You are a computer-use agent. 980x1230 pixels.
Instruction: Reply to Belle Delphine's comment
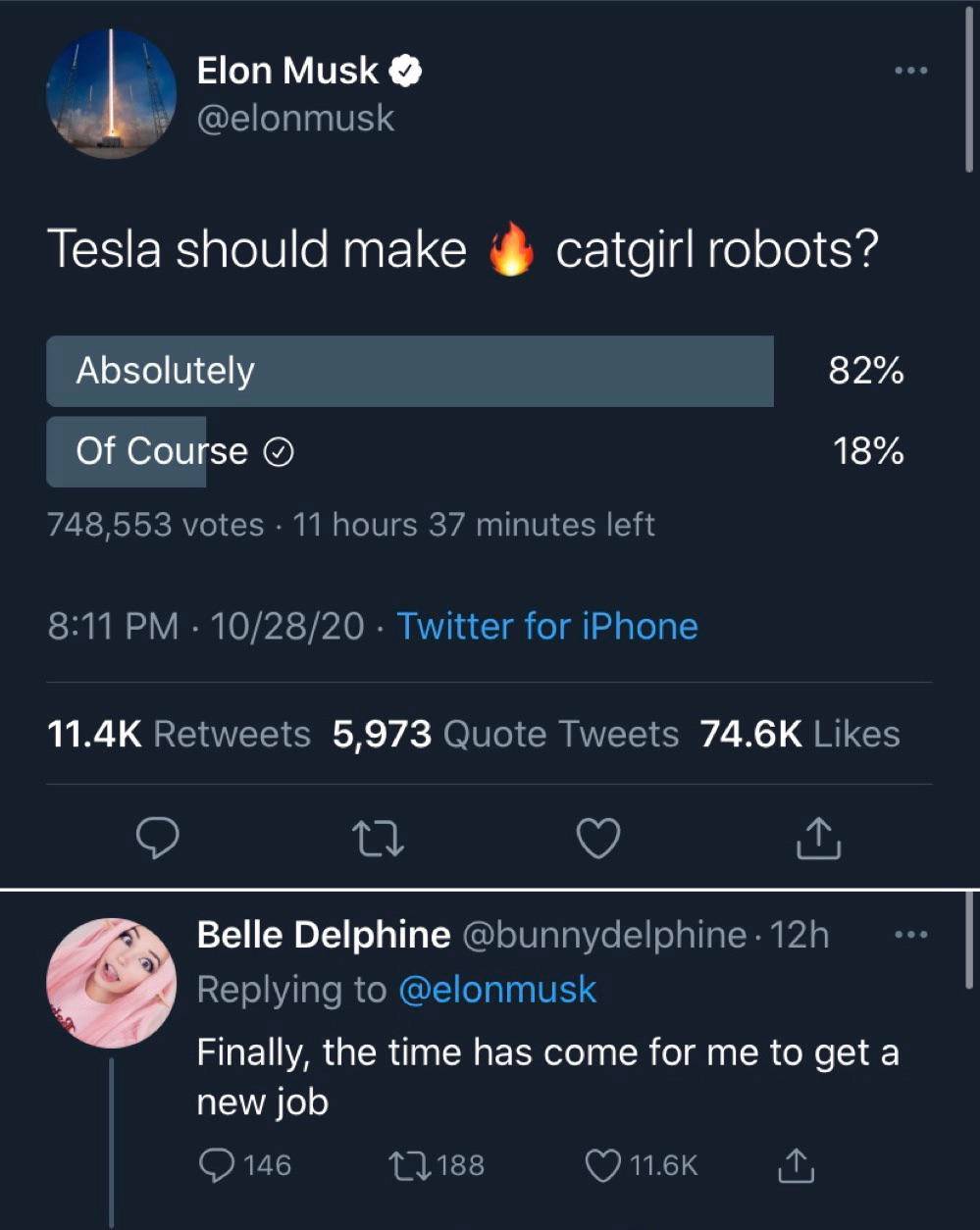pyautogui.click(x=216, y=1164)
